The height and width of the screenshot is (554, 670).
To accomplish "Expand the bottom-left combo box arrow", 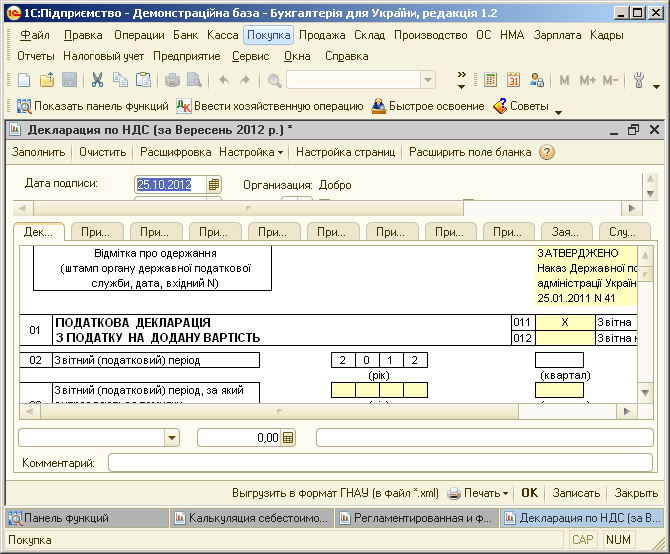I will click(x=172, y=438).
